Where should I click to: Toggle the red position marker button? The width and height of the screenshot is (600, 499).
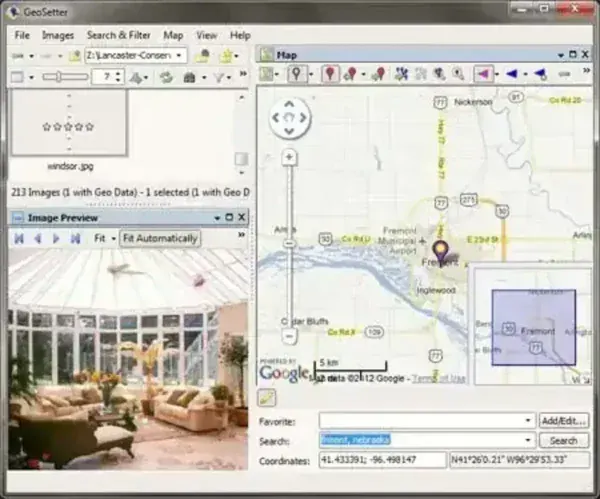(330, 73)
